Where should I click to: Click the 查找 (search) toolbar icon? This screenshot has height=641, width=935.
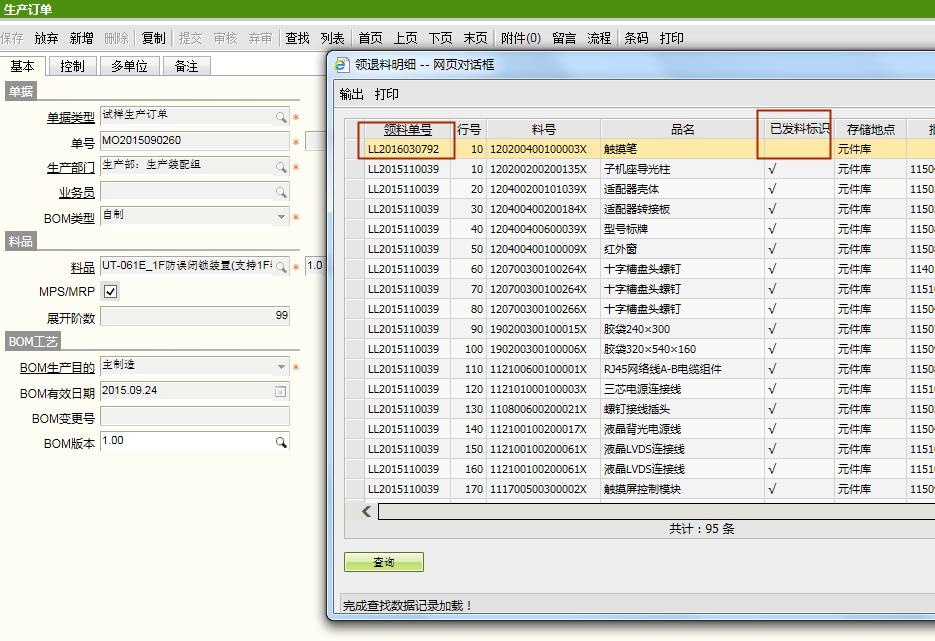[296, 38]
